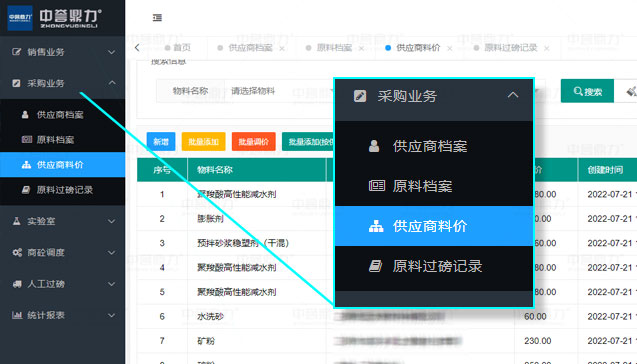This screenshot has width=637, height=364.
Task: Click the blue 新增 button
Action: pos(161,141)
